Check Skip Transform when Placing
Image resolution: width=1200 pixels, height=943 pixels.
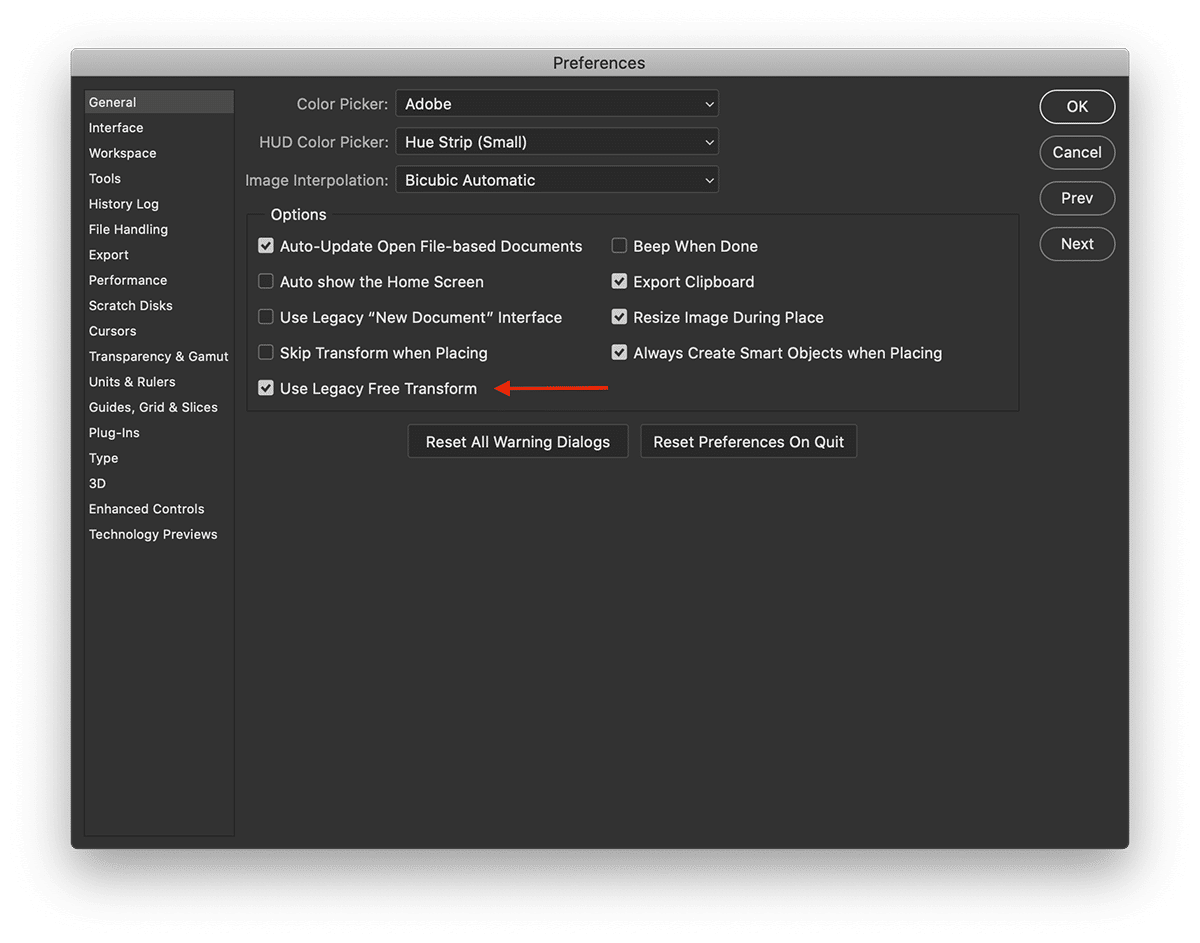[266, 353]
